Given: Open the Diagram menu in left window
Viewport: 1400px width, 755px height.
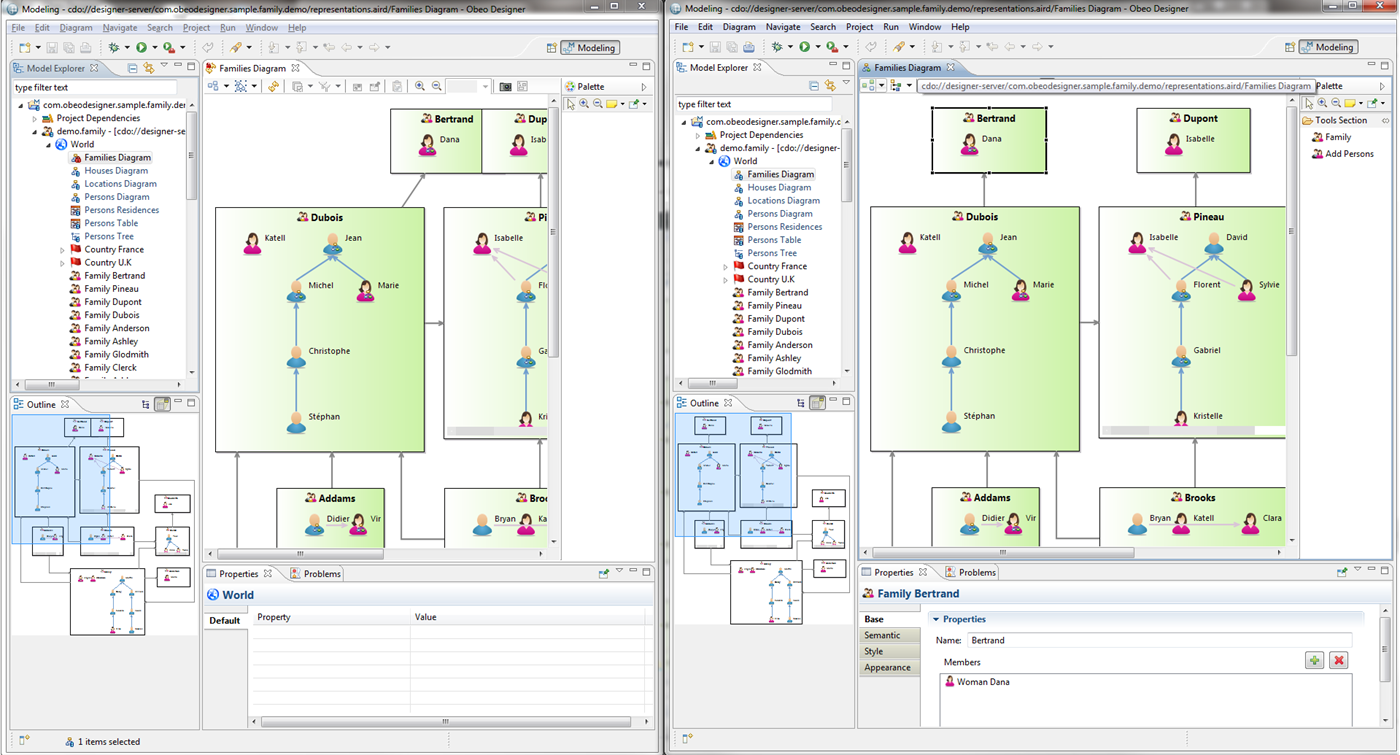Looking at the screenshot, I should coord(76,28).
